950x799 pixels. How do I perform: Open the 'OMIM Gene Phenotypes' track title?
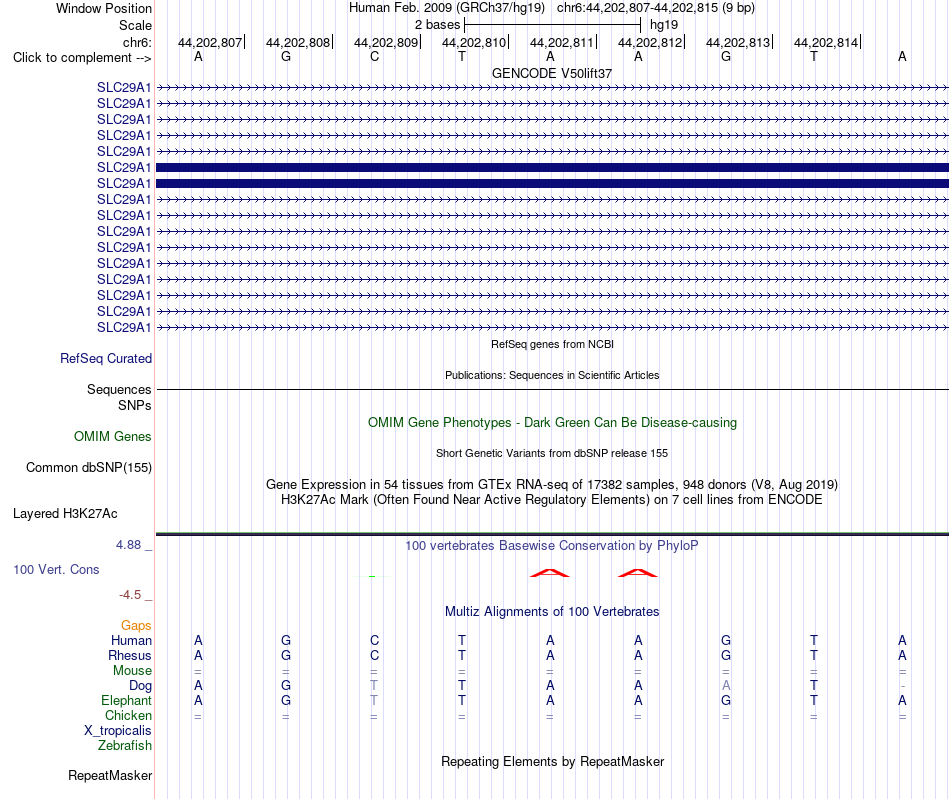552,423
